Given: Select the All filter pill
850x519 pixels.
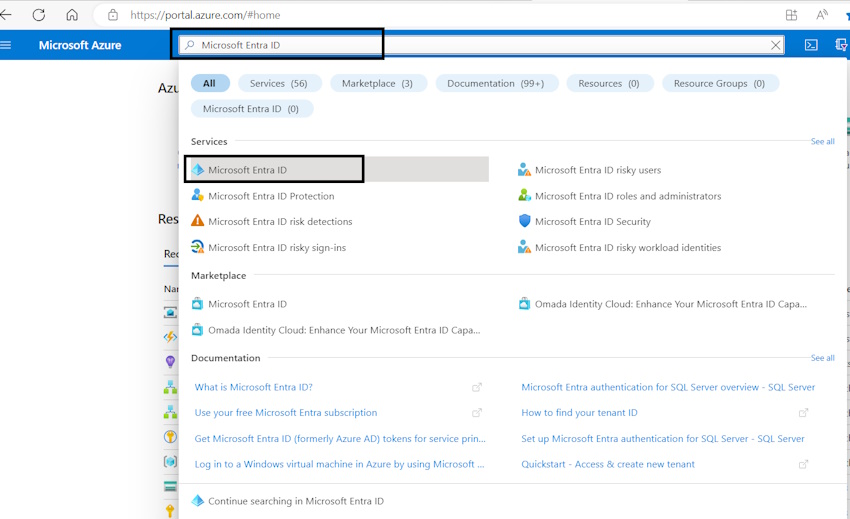Looking at the screenshot, I should point(210,84).
